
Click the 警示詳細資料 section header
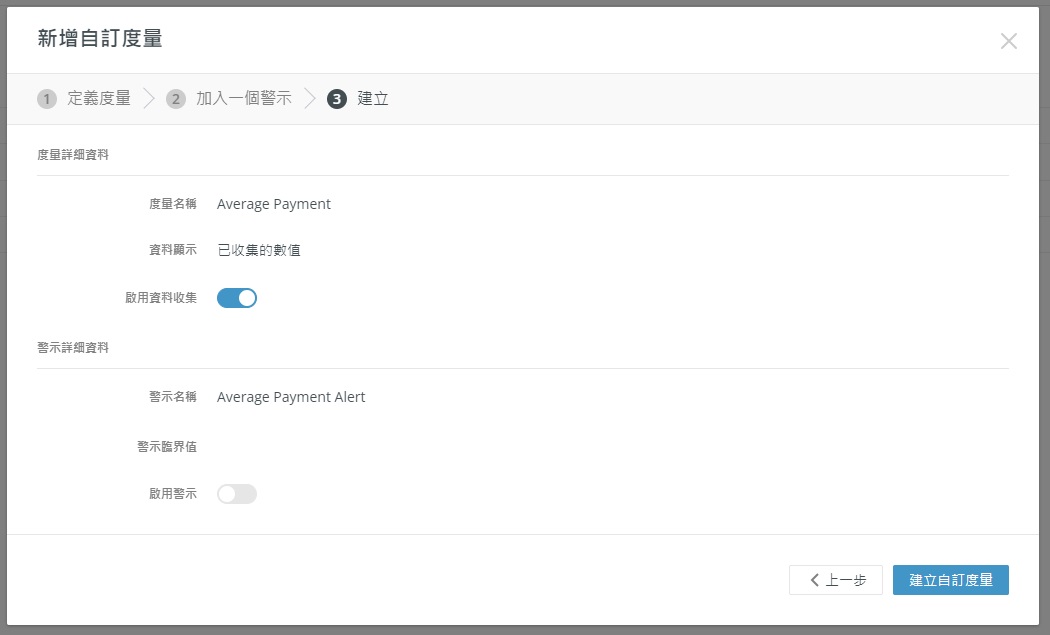coord(73,348)
